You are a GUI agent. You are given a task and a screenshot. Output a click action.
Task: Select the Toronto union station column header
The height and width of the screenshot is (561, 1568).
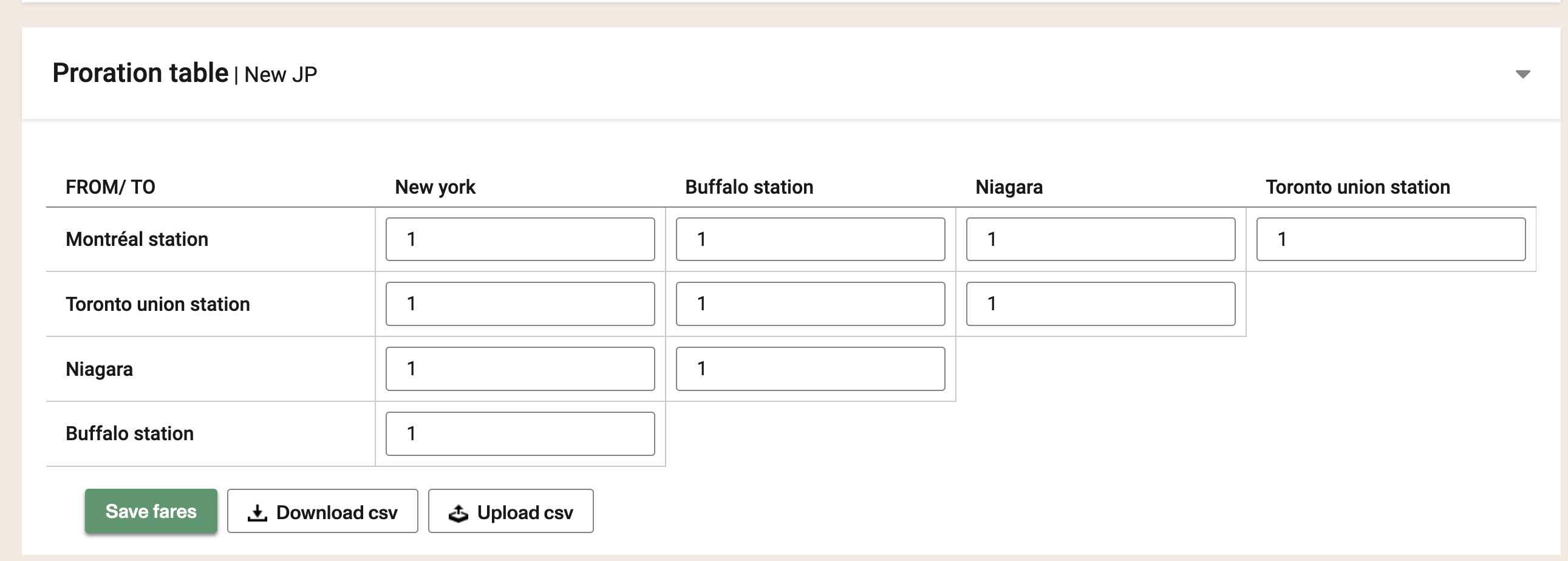click(x=1358, y=187)
